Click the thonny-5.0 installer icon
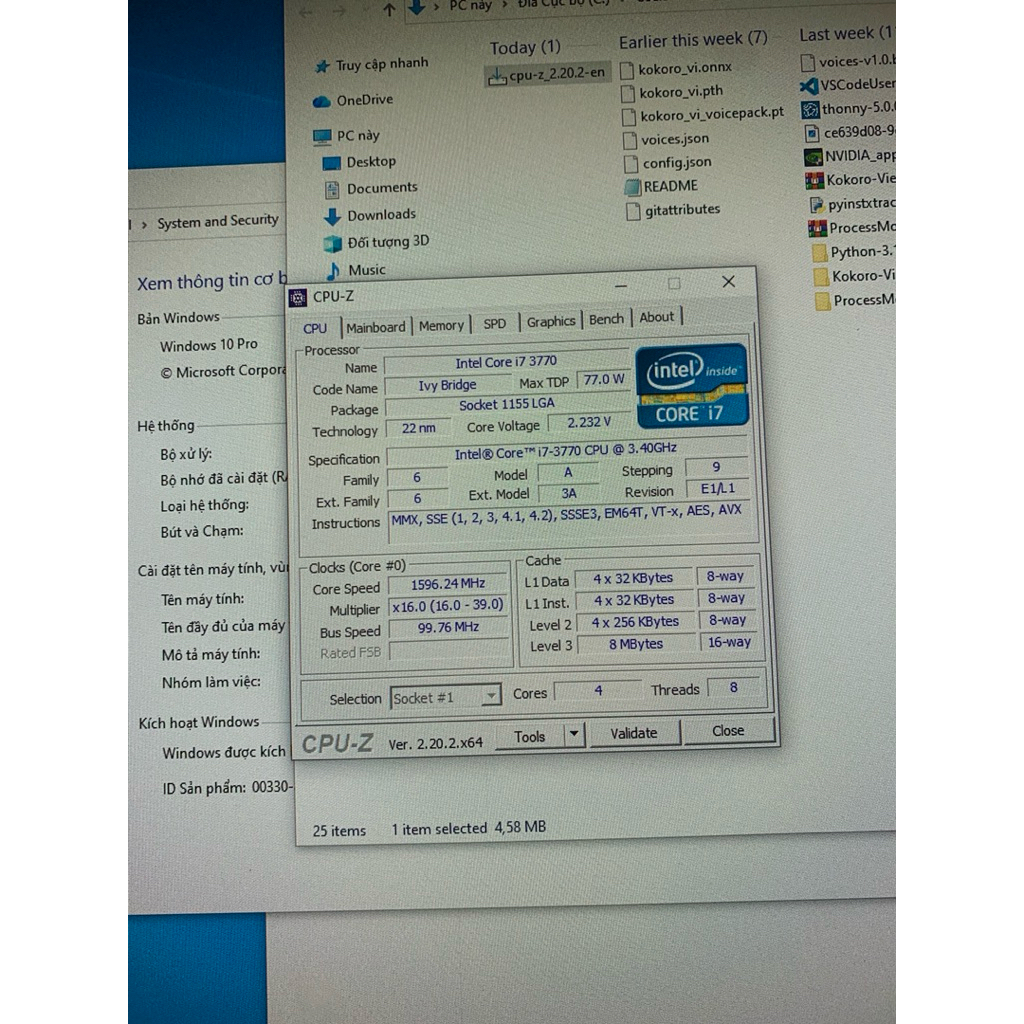 coord(810,109)
